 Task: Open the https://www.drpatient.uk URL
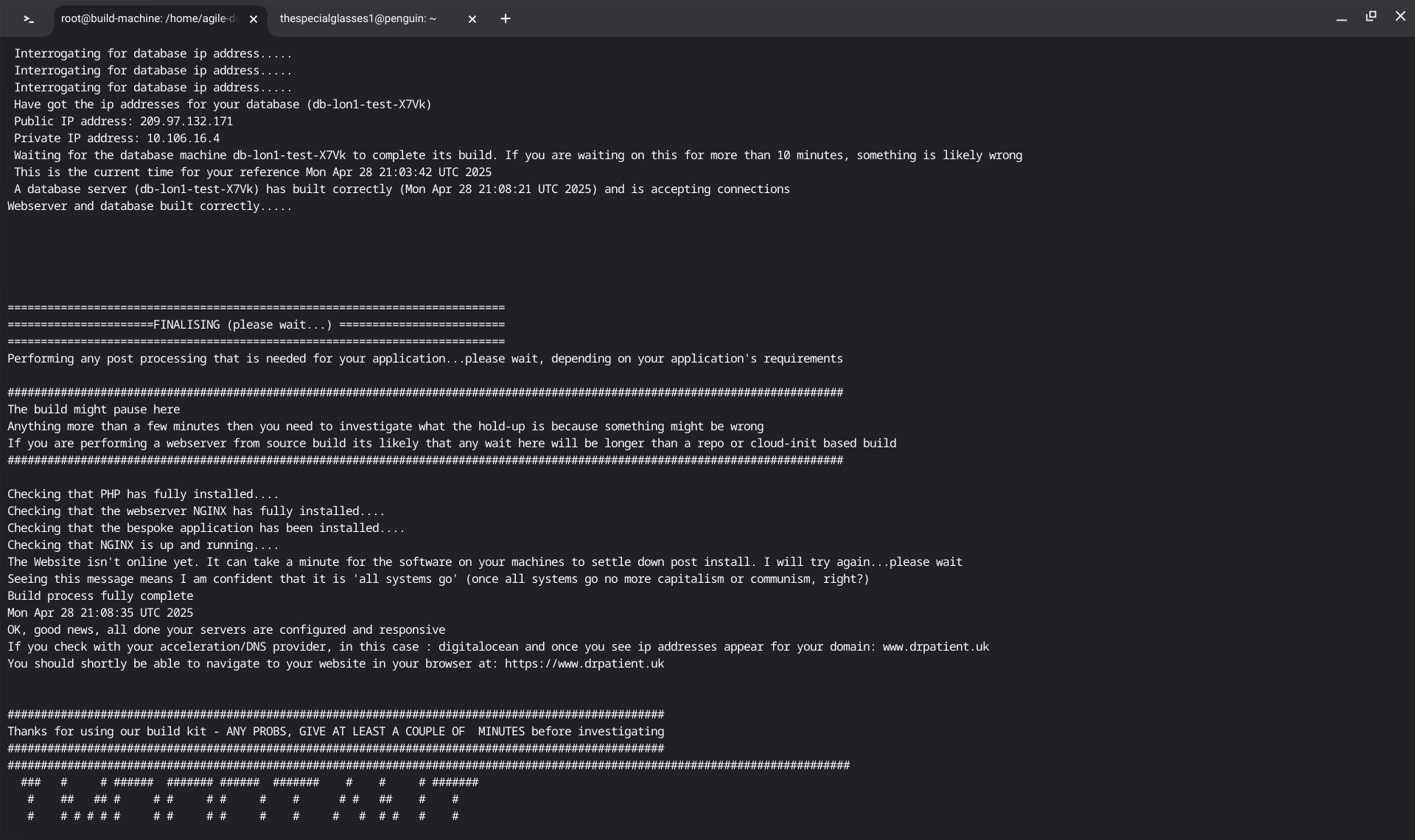point(584,664)
